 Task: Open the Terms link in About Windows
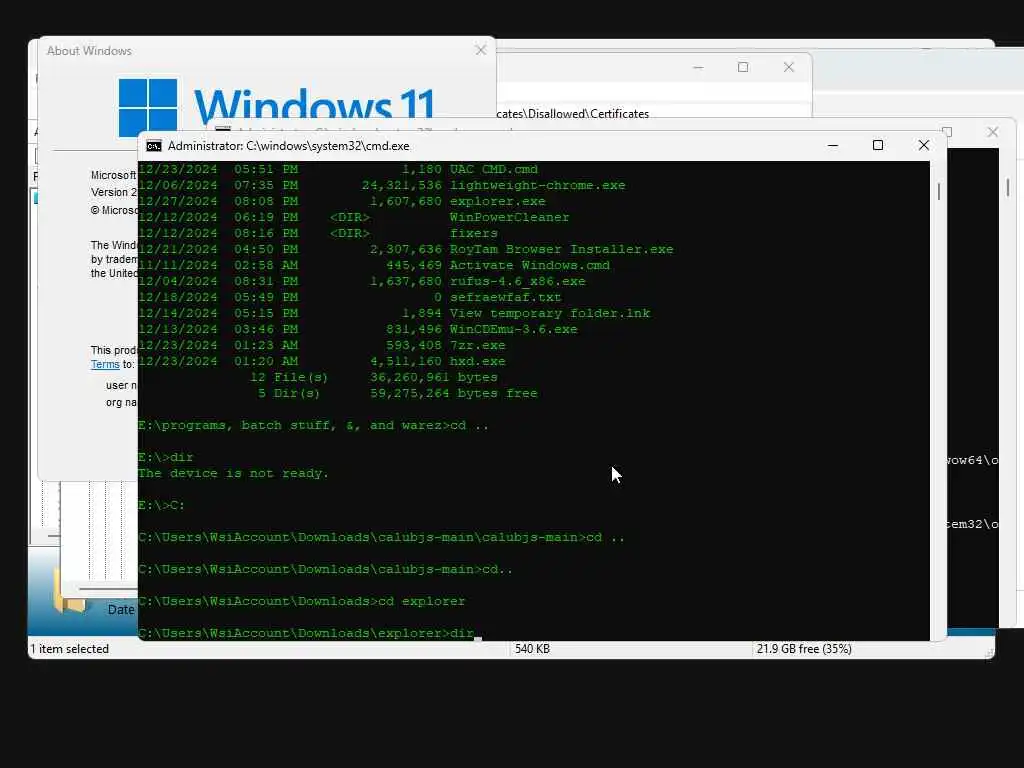104,364
